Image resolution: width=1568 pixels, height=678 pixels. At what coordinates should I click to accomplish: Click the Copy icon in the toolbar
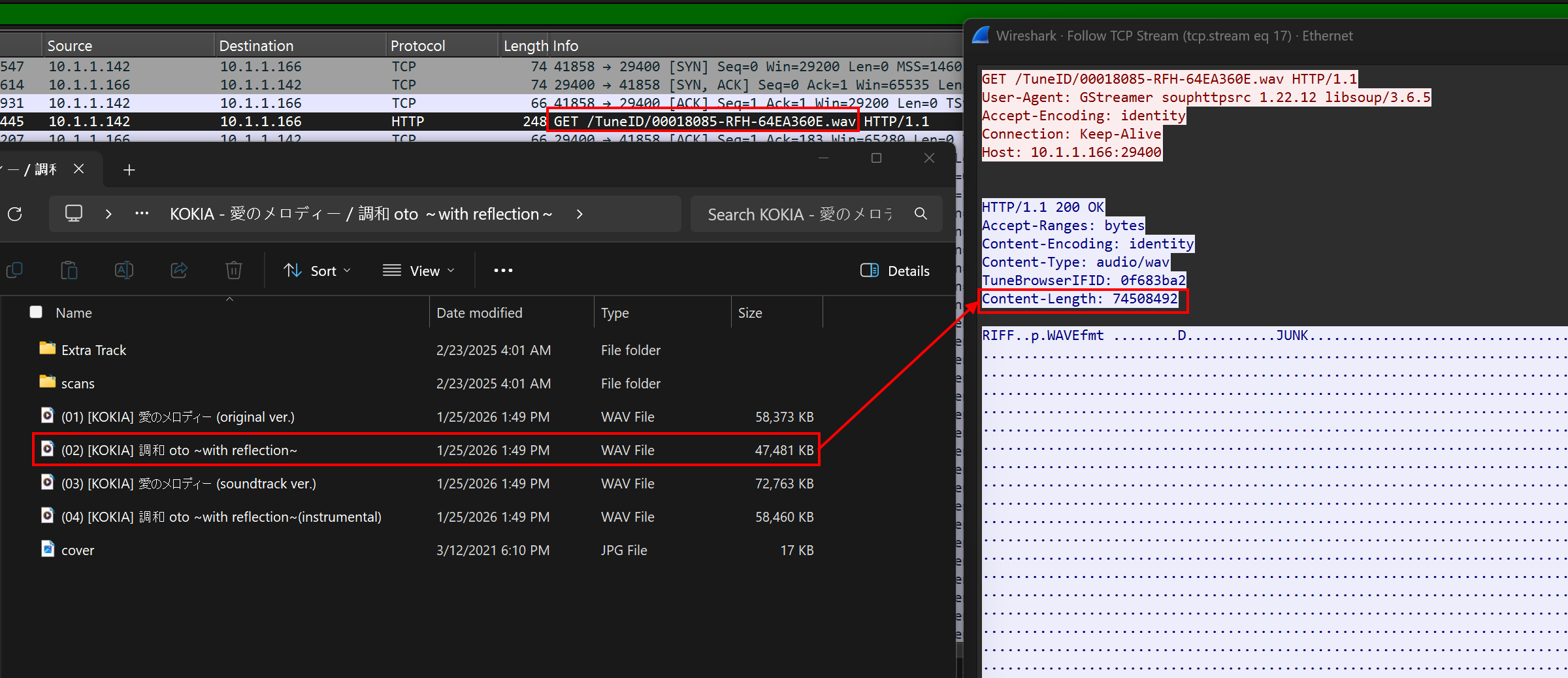[14, 270]
